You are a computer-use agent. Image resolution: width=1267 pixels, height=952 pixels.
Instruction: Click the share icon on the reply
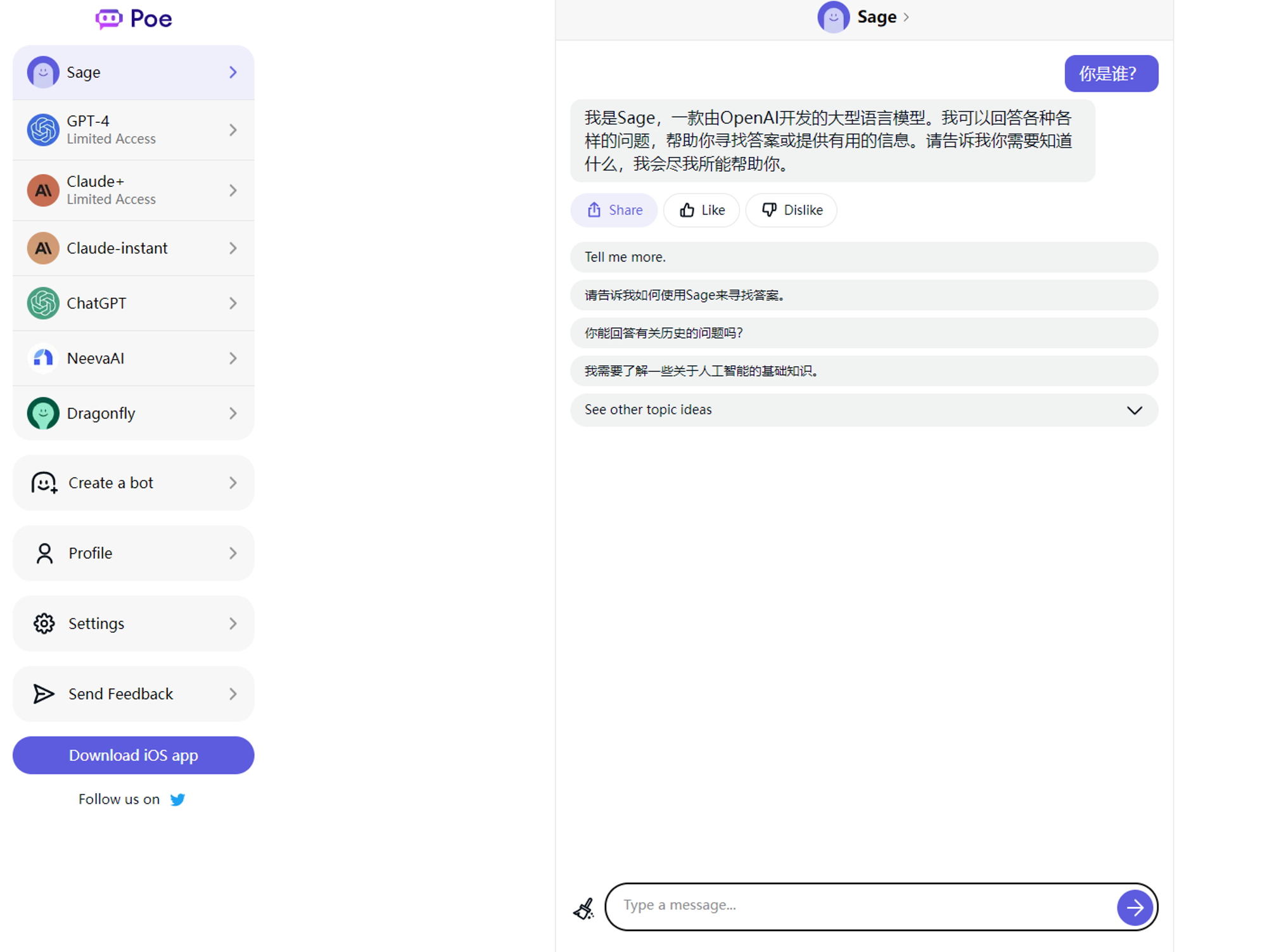click(x=594, y=210)
